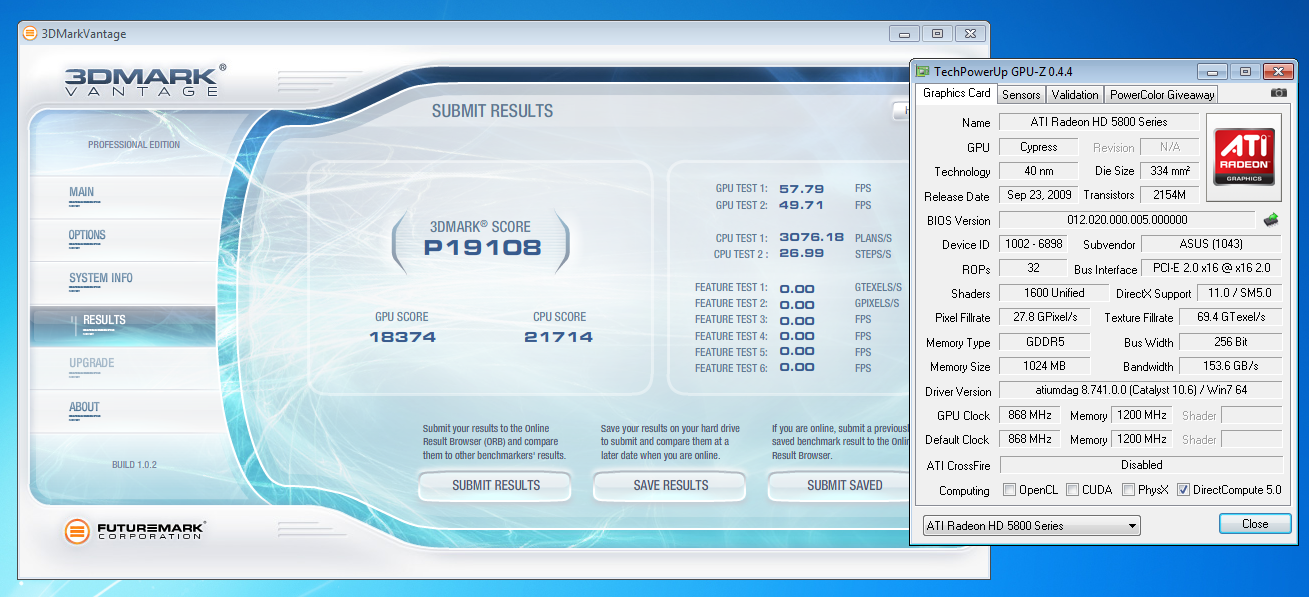The height and width of the screenshot is (597, 1309).
Task: Minimize the GPU-Z window
Action: (x=1213, y=71)
